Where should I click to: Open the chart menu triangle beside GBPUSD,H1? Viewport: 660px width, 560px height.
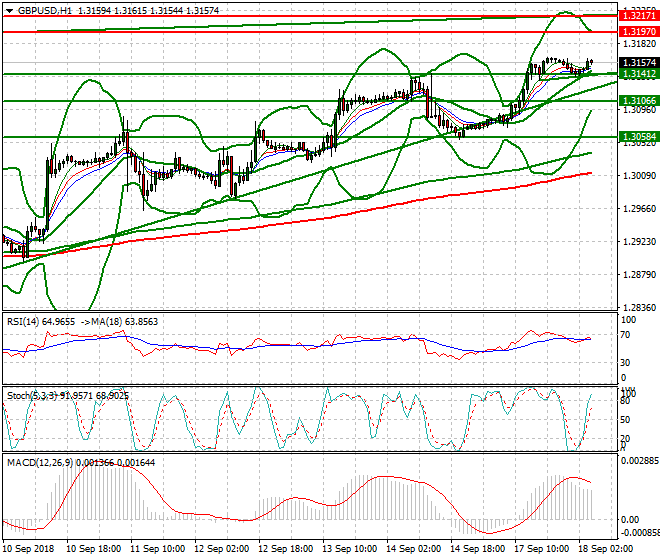click(x=9, y=11)
